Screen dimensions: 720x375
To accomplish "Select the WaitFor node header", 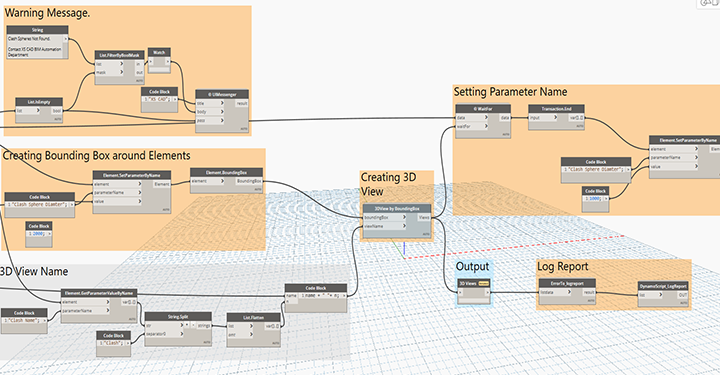I will click(x=483, y=109).
